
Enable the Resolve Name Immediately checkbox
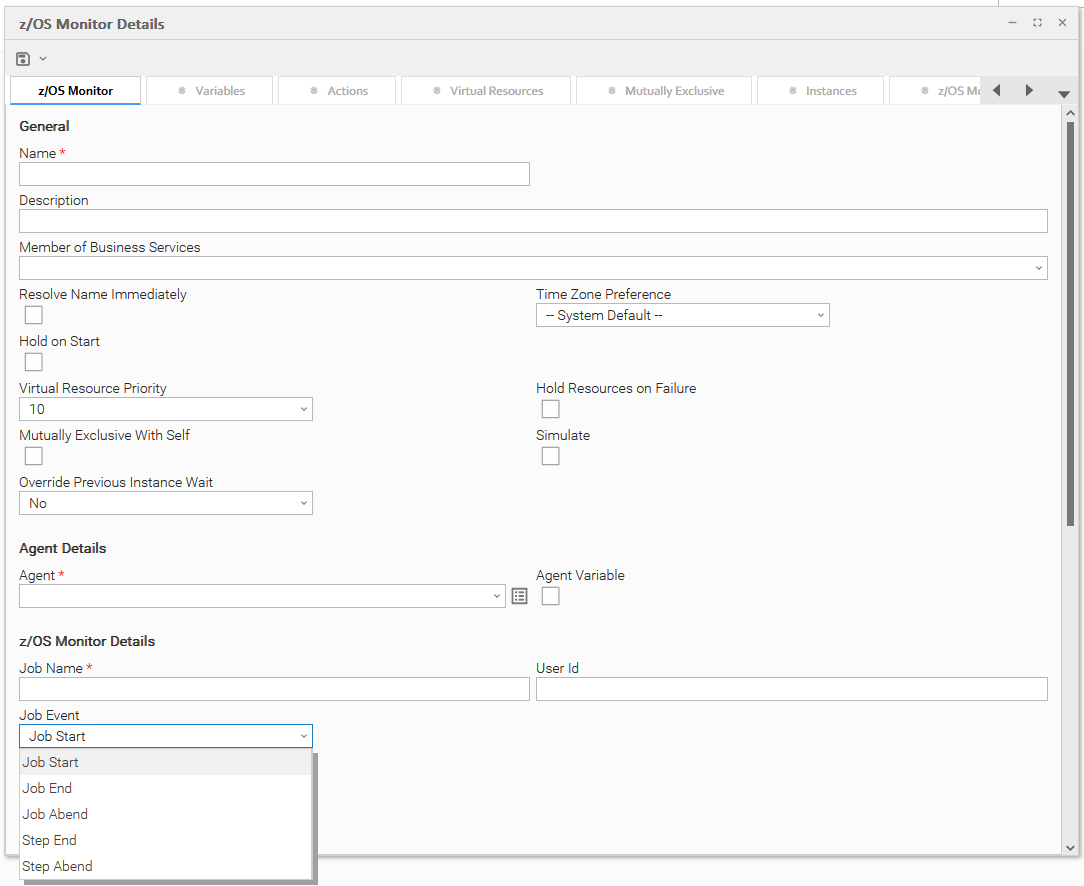tap(34, 315)
